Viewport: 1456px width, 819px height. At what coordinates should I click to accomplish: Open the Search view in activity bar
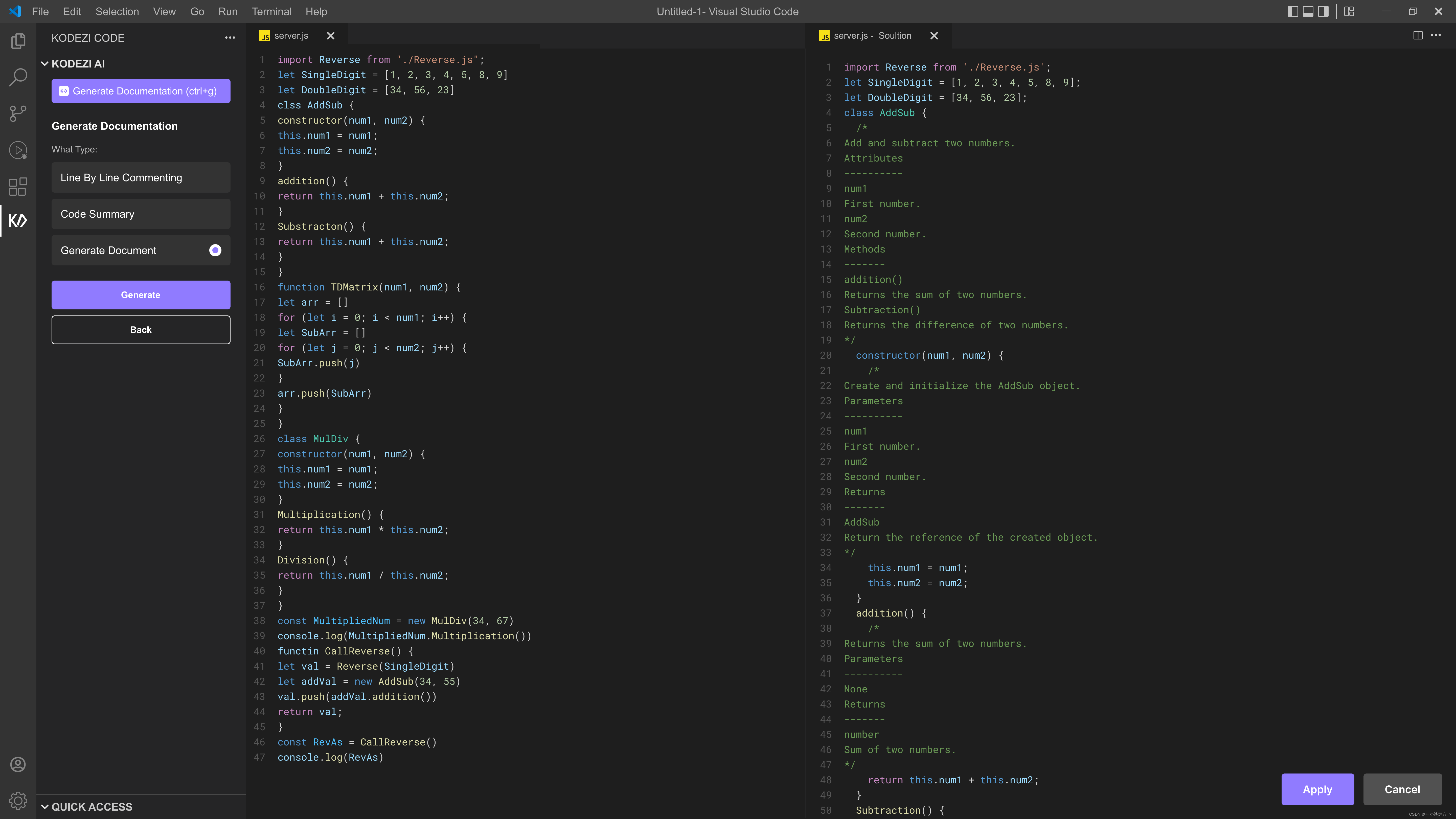pyautogui.click(x=18, y=77)
